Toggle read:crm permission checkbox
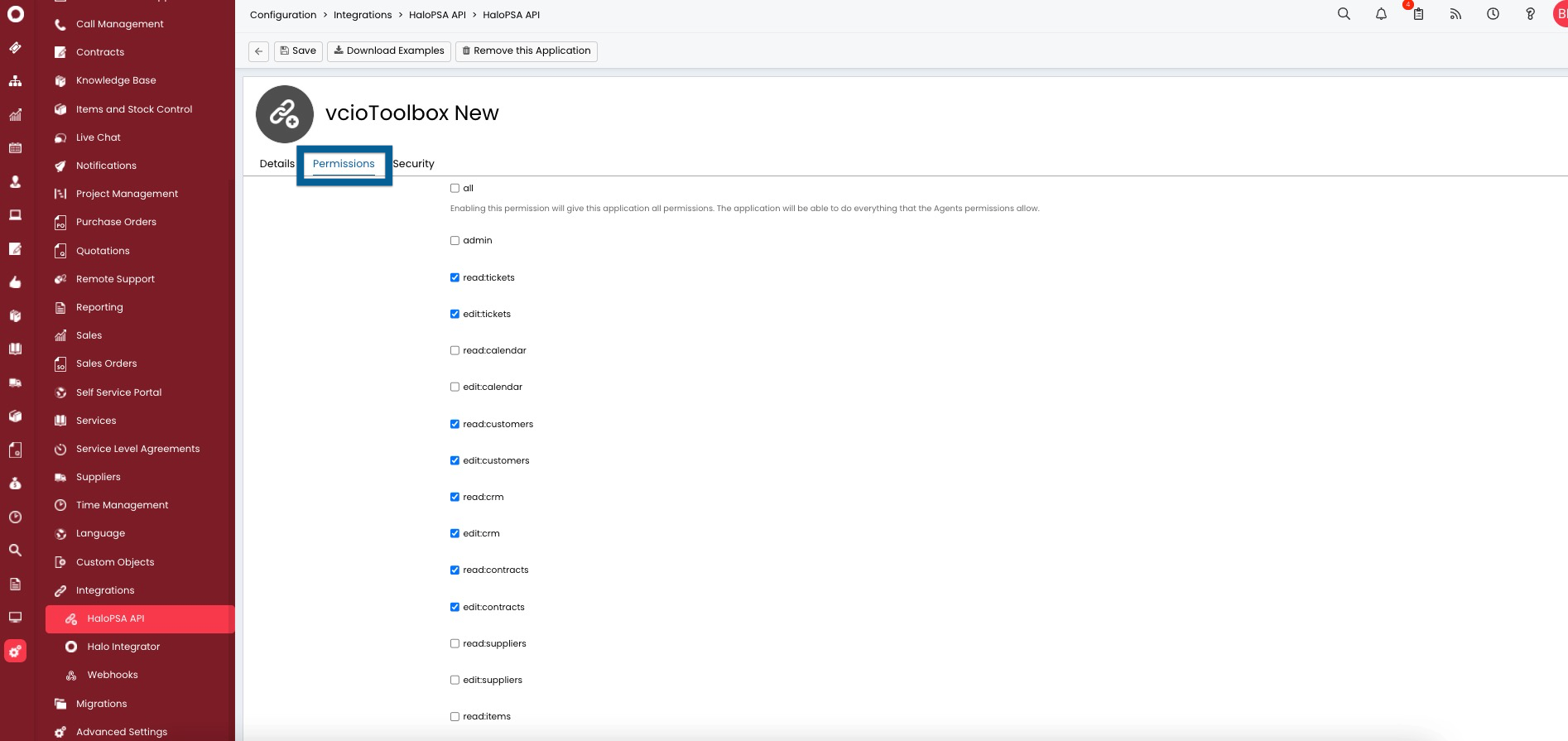The width and height of the screenshot is (1568, 741). (x=455, y=497)
